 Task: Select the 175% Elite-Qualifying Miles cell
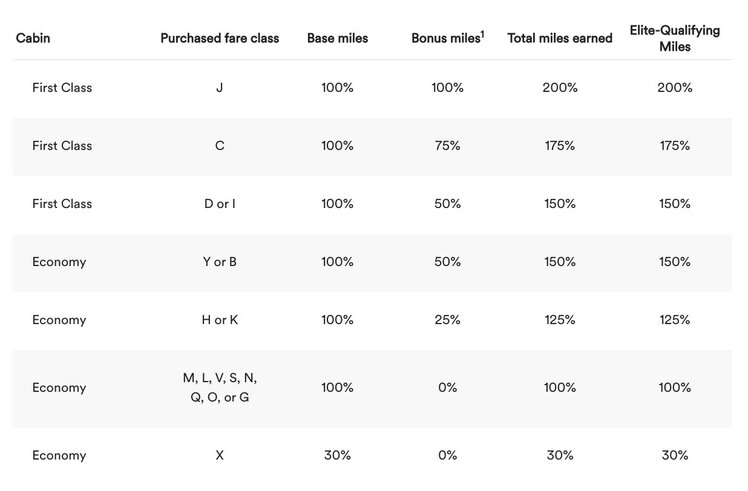(675, 146)
